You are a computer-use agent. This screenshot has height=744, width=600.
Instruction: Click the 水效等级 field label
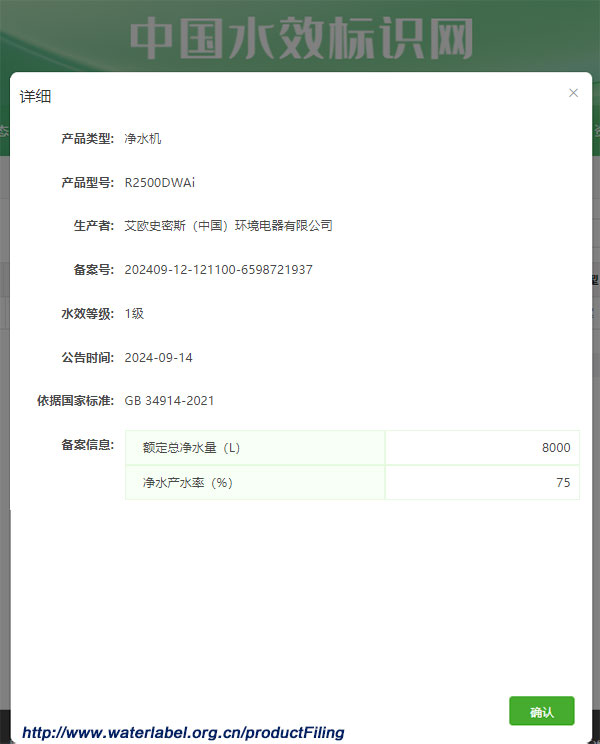pos(88,314)
